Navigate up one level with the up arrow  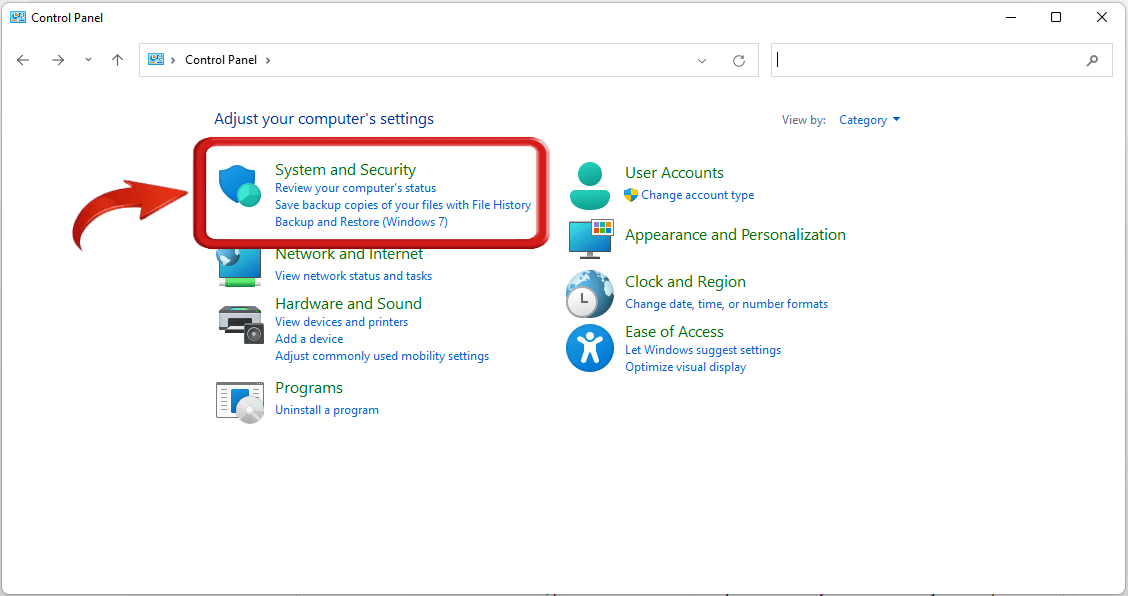pos(117,60)
